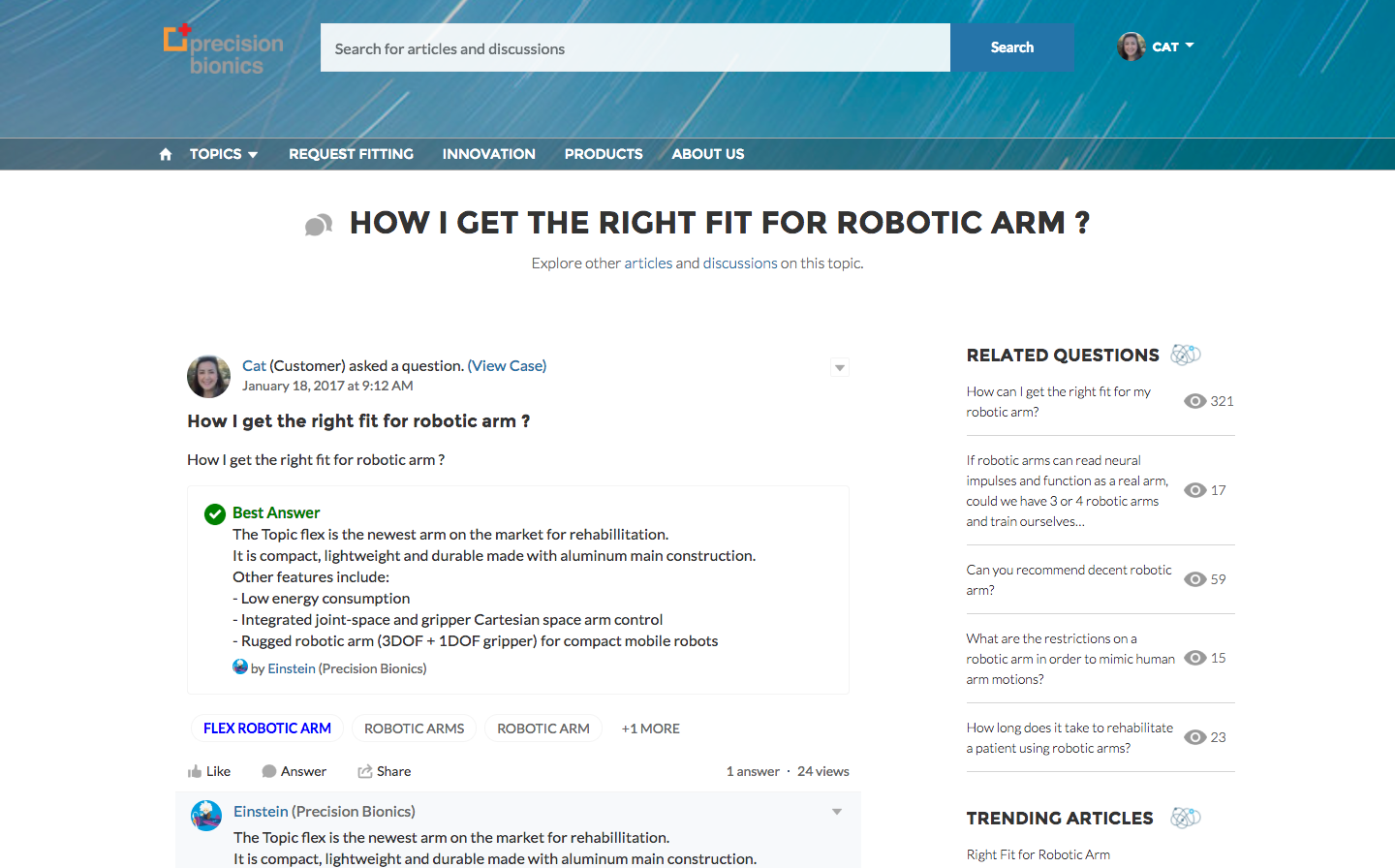
Task: Open the View Case link
Action: pos(507,365)
